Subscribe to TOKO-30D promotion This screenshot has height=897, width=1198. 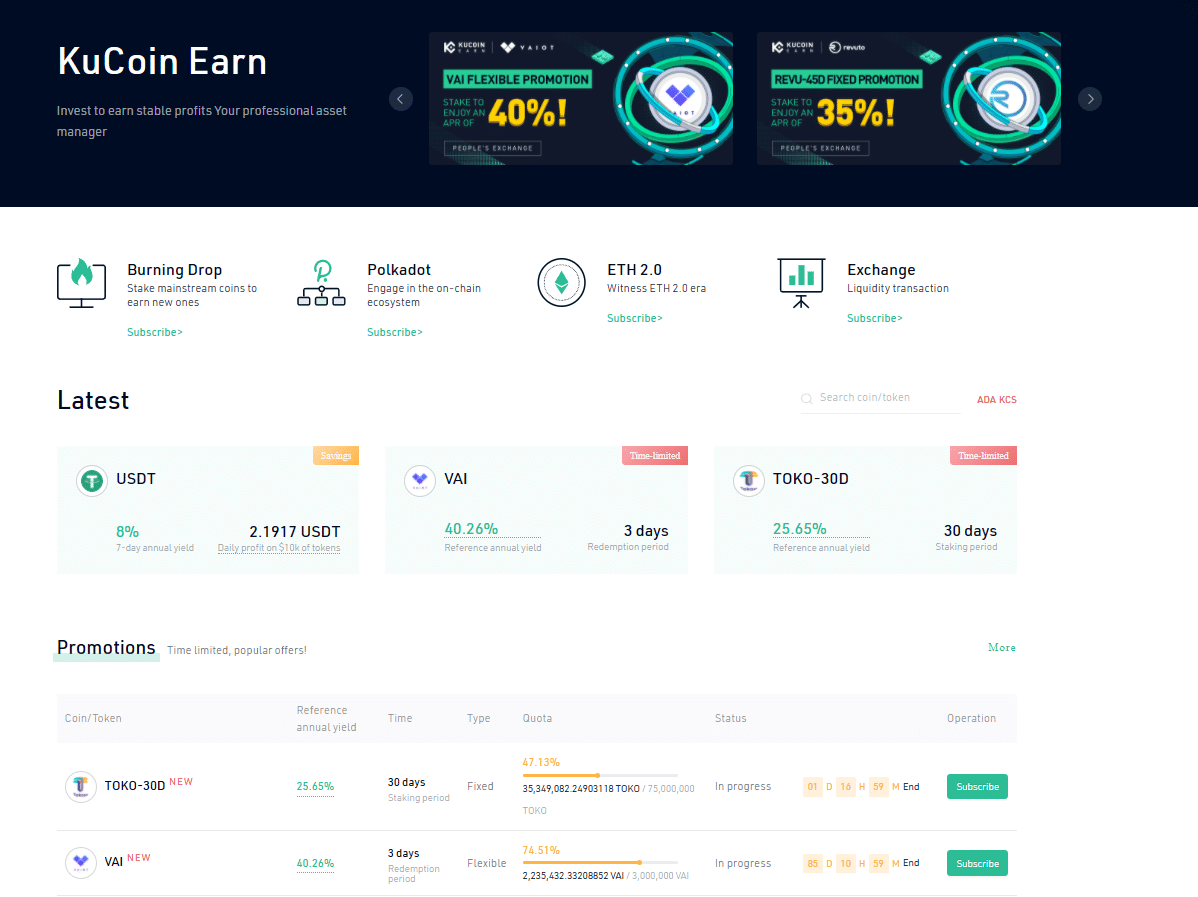pos(977,787)
